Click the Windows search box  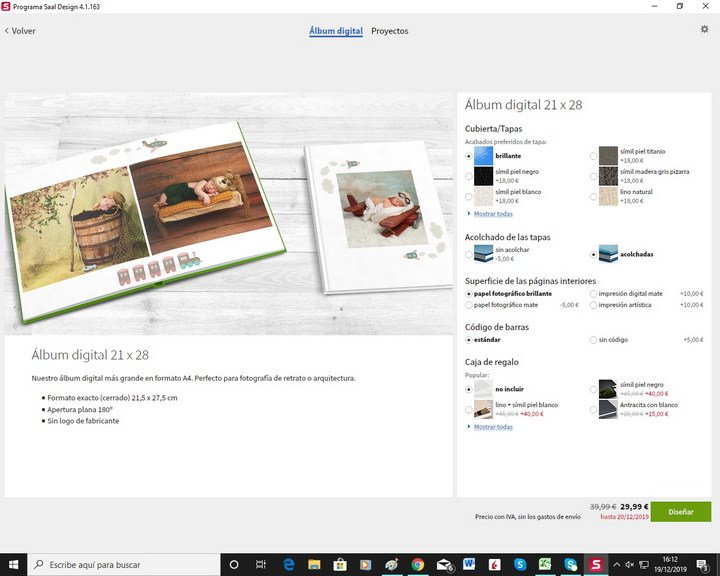[120, 565]
